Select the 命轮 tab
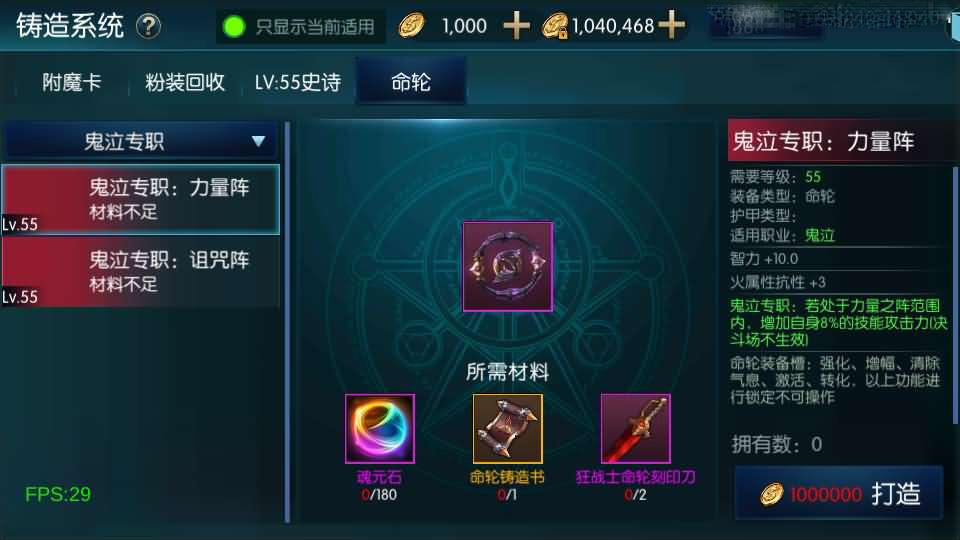960x540 pixels. 411,82
